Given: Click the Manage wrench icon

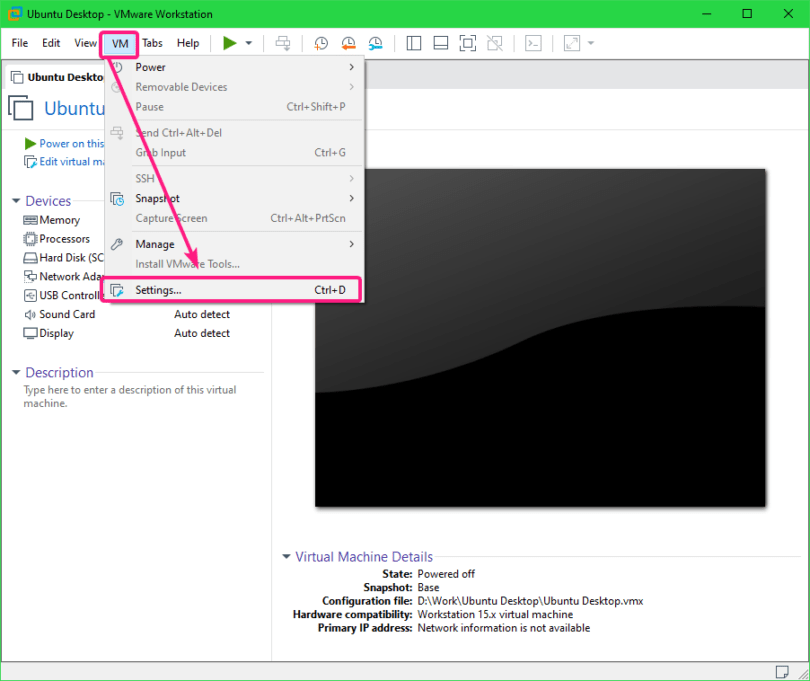Looking at the screenshot, I should pyautogui.click(x=117, y=244).
